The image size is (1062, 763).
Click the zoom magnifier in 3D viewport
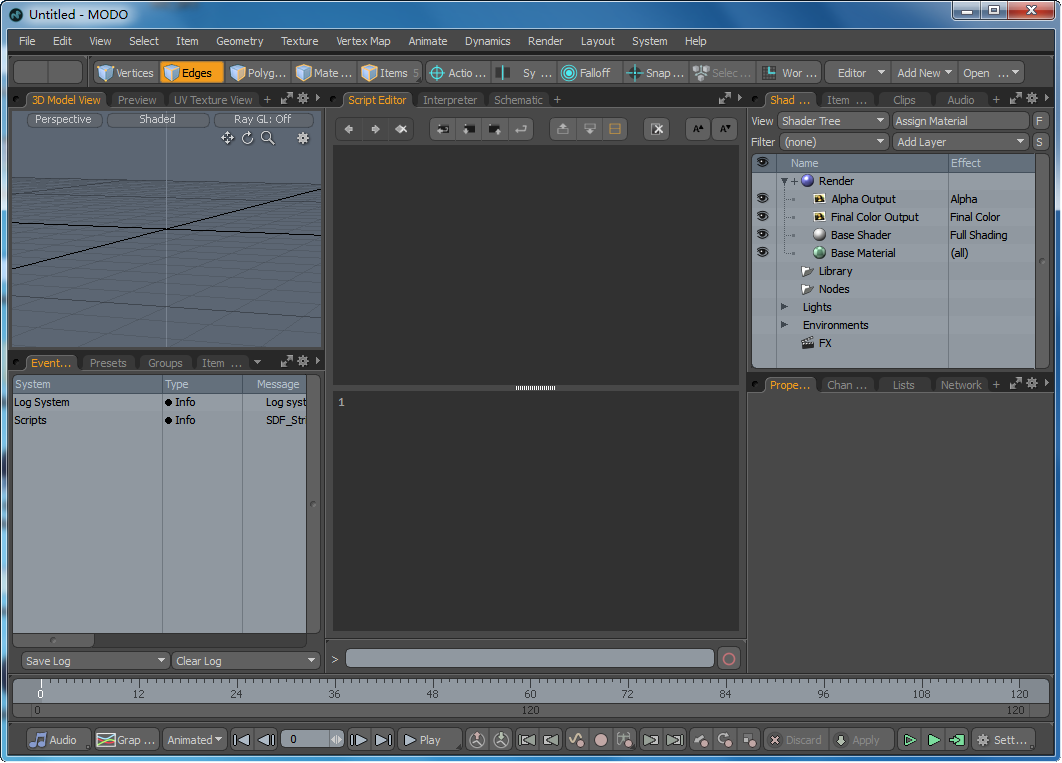[x=268, y=138]
